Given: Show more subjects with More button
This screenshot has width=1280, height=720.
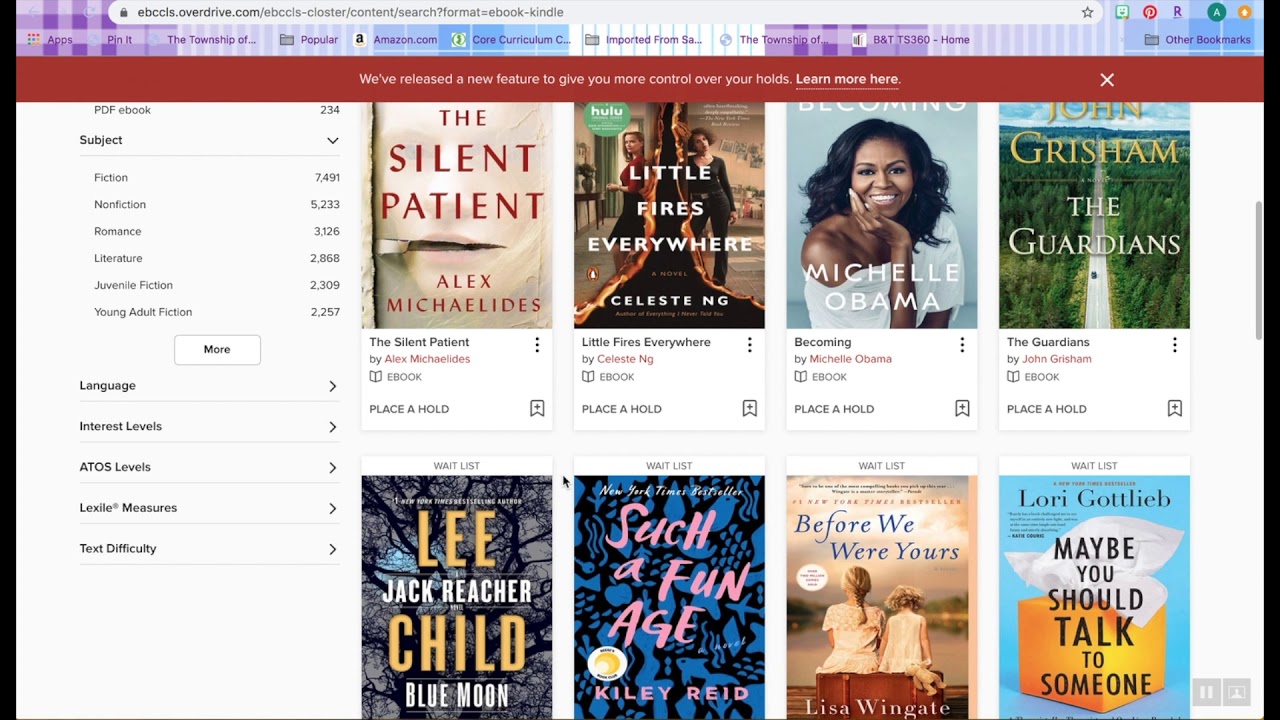Looking at the screenshot, I should [x=217, y=349].
